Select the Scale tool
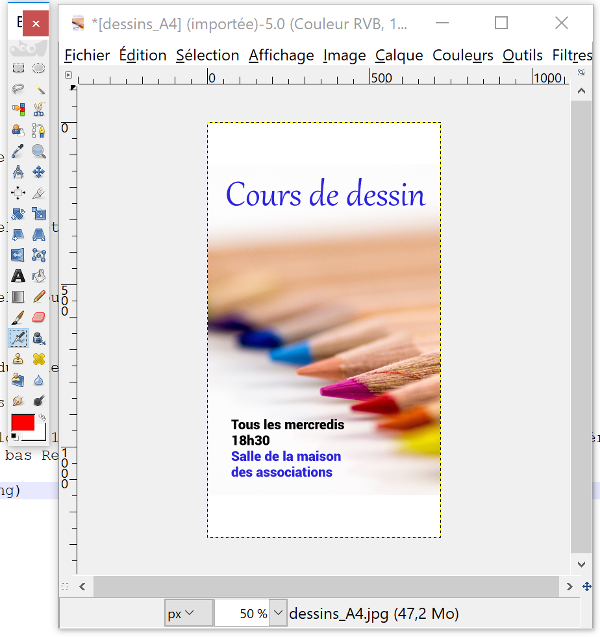The height and width of the screenshot is (637, 600). point(39,214)
